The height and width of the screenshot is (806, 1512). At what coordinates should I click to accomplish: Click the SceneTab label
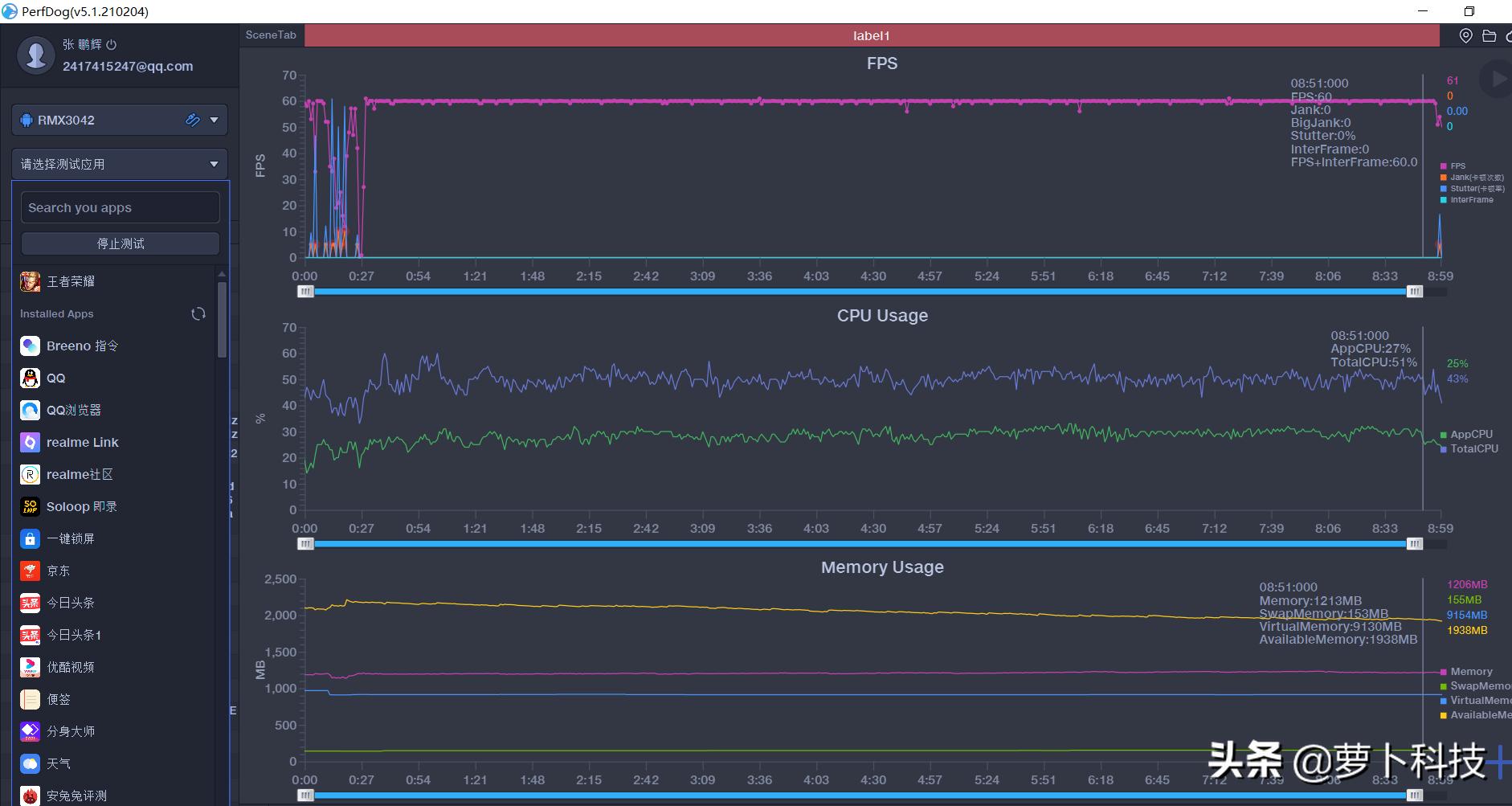[271, 35]
